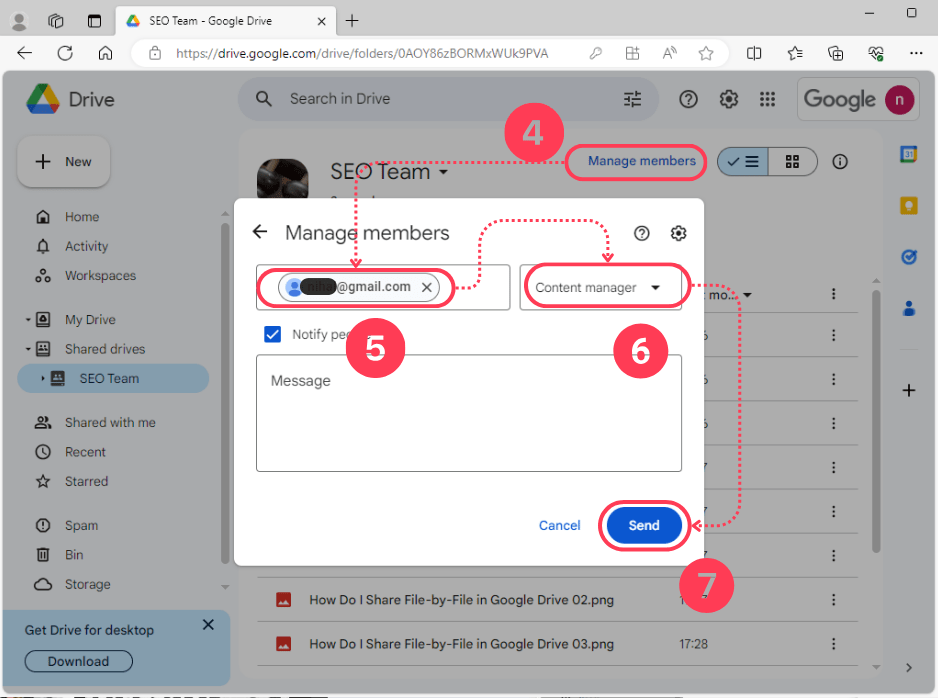Open Google Tasks side panel icon
Viewport: 938px width, 698px height.
[x=908, y=257]
